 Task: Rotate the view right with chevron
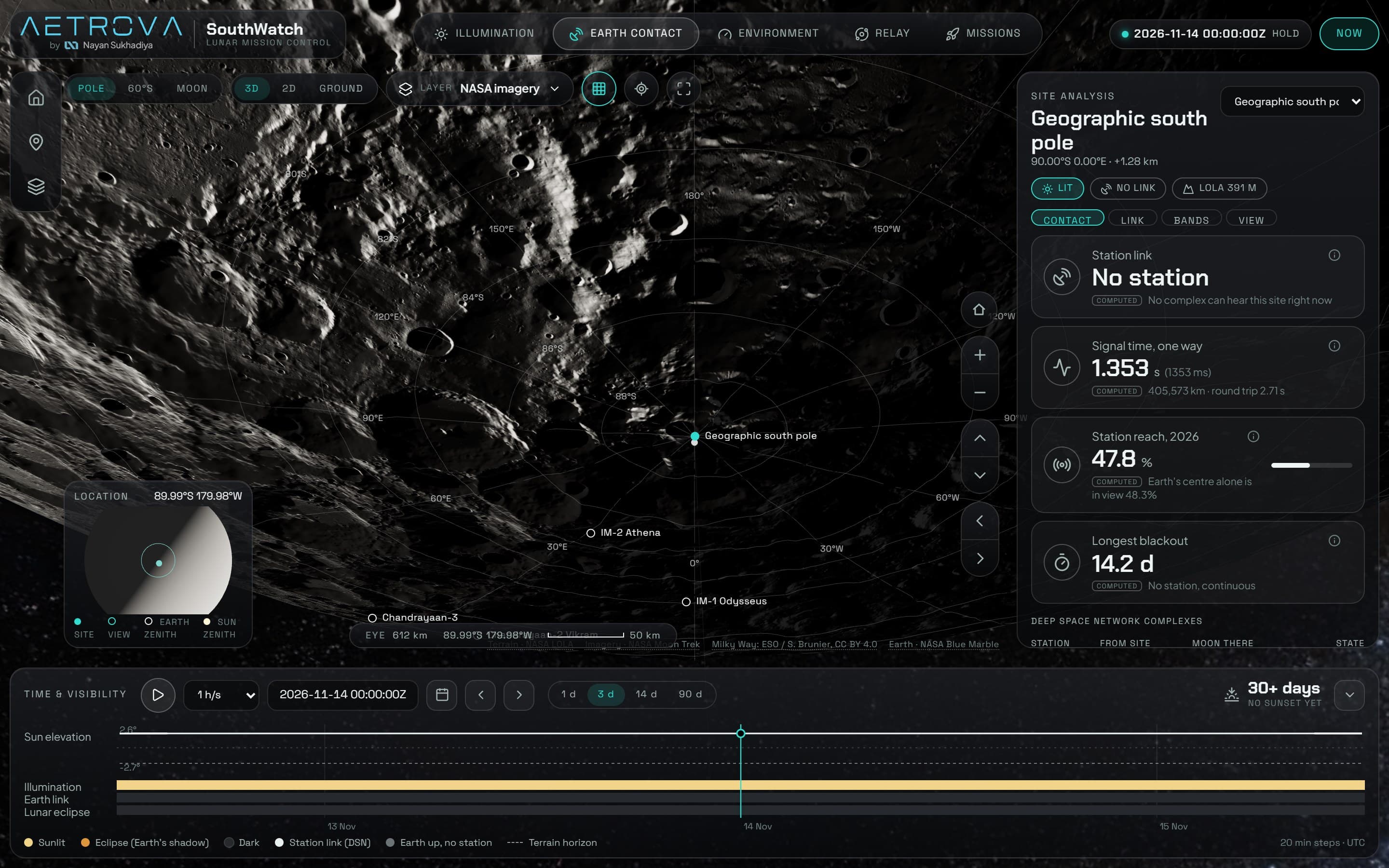point(980,558)
